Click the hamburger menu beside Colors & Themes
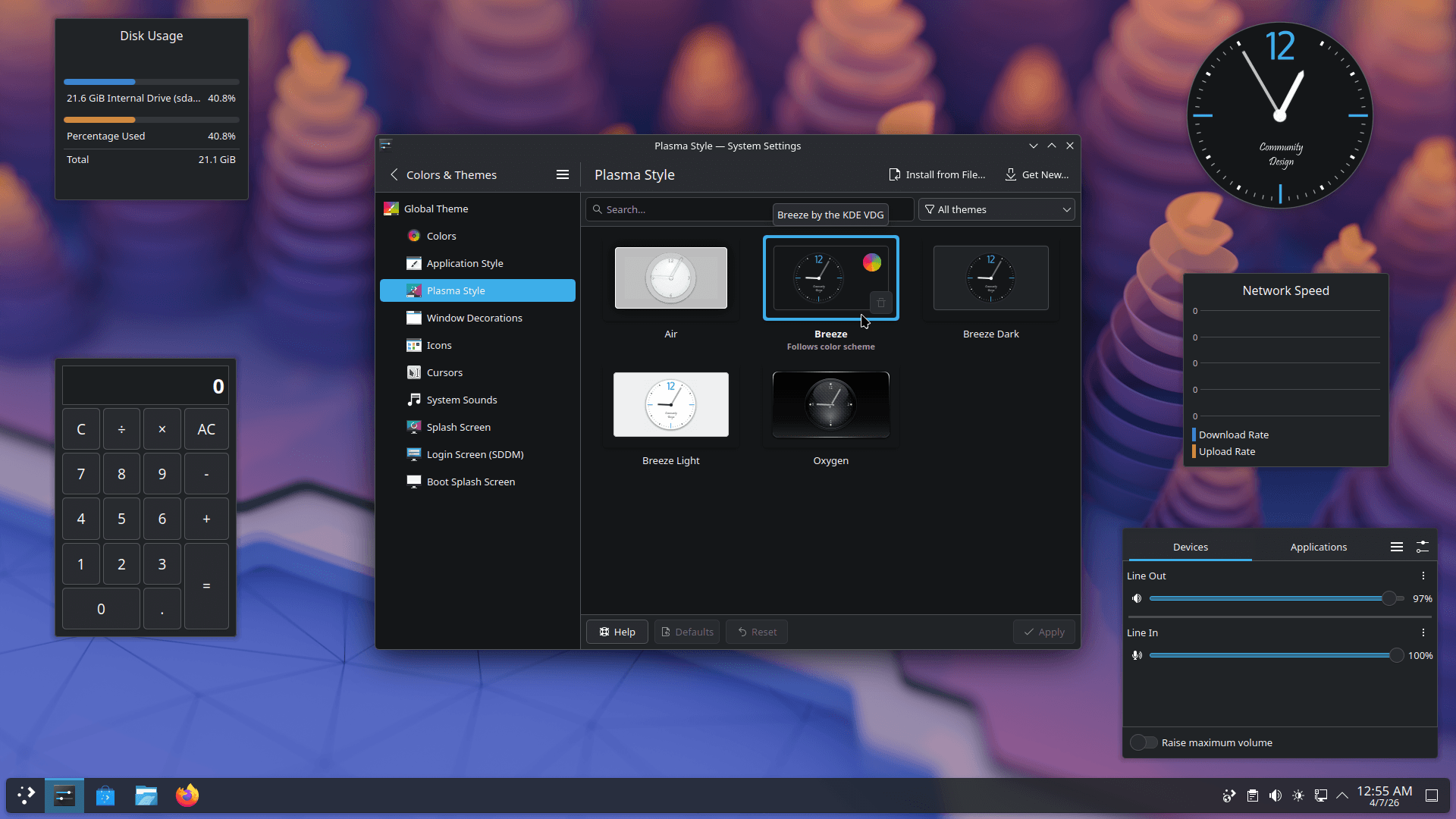This screenshot has width=1456, height=819. pos(562,174)
